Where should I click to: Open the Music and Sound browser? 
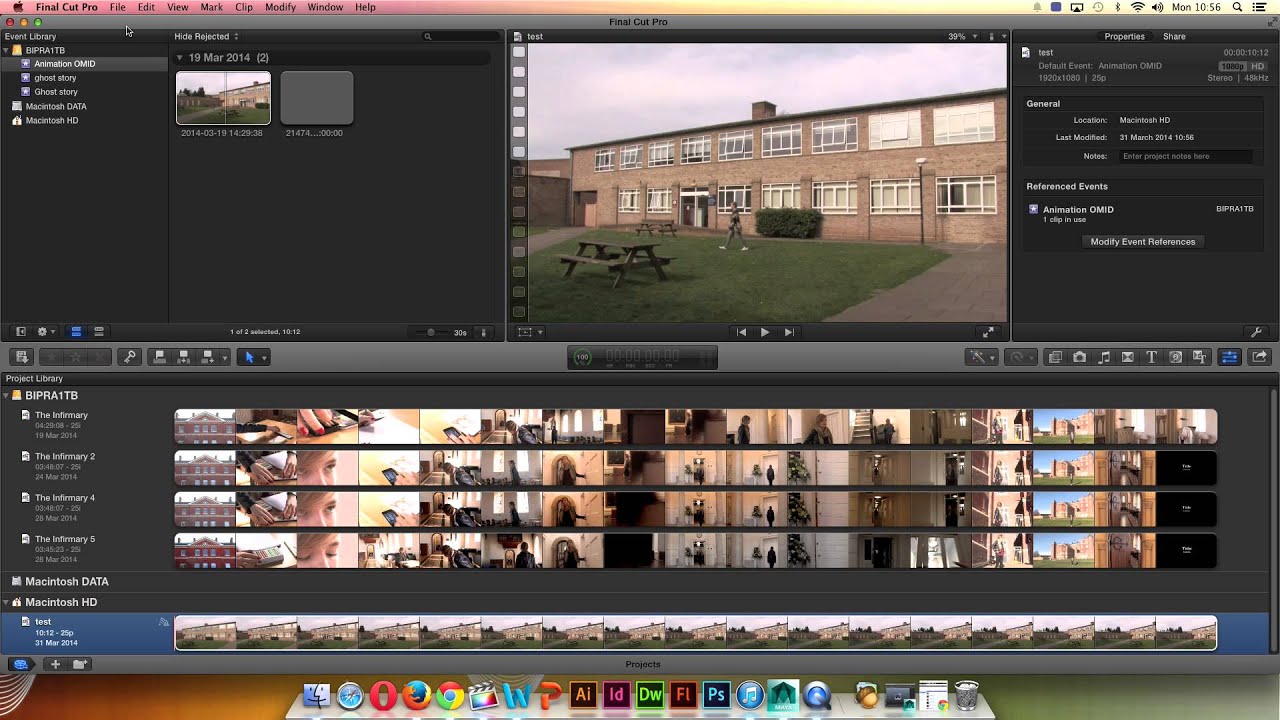tap(1104, 357)
